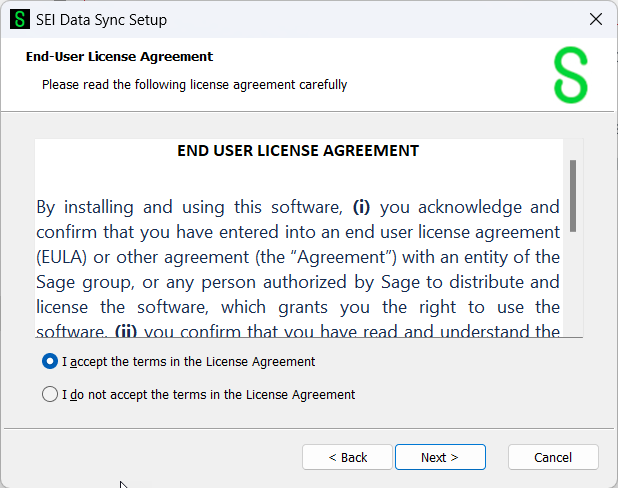The image size is (618, 488).
Task: Click the "Please read the following" instruction text
Action: pyautogui.click(x=194, y=85)
